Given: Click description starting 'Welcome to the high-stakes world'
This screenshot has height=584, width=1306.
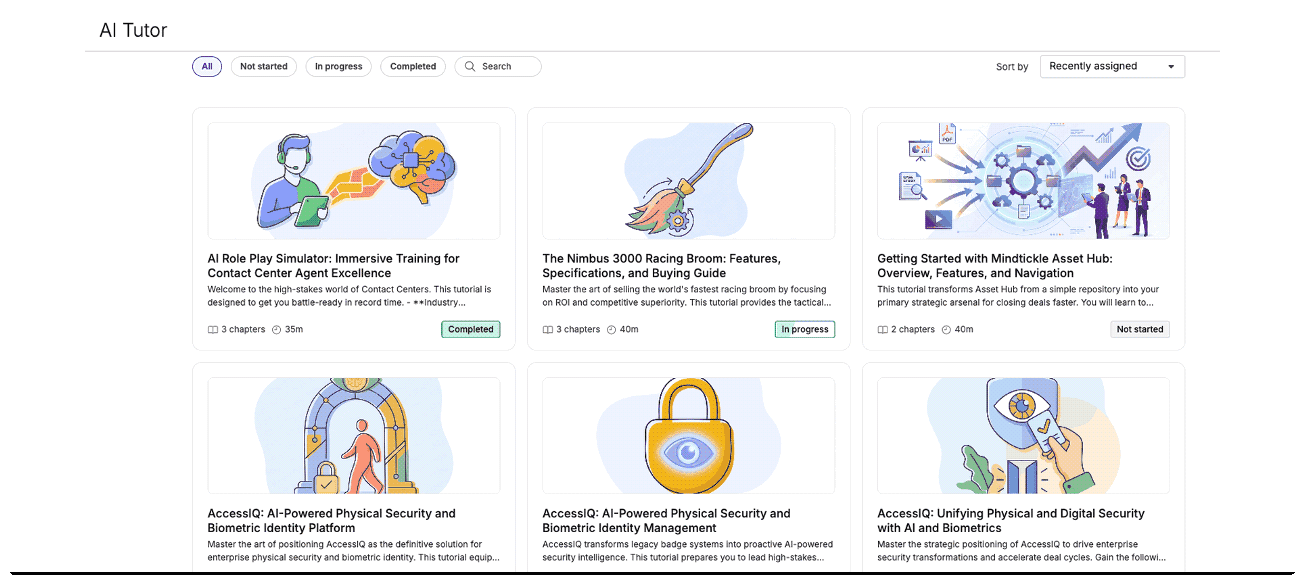Looking at the screenshot, I should (351, 296).
